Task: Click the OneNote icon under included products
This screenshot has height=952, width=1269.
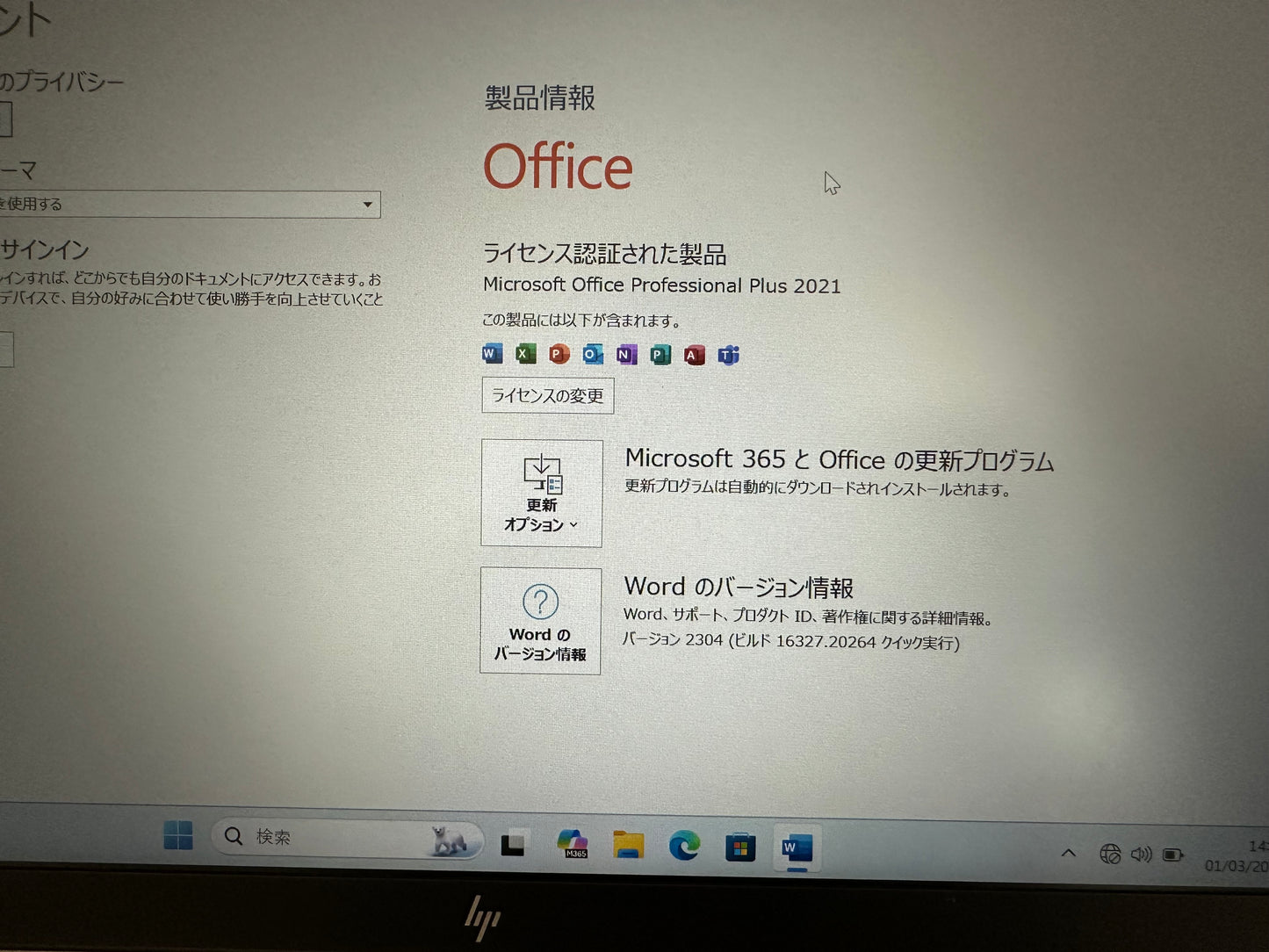Action: (x=626, y=355)
